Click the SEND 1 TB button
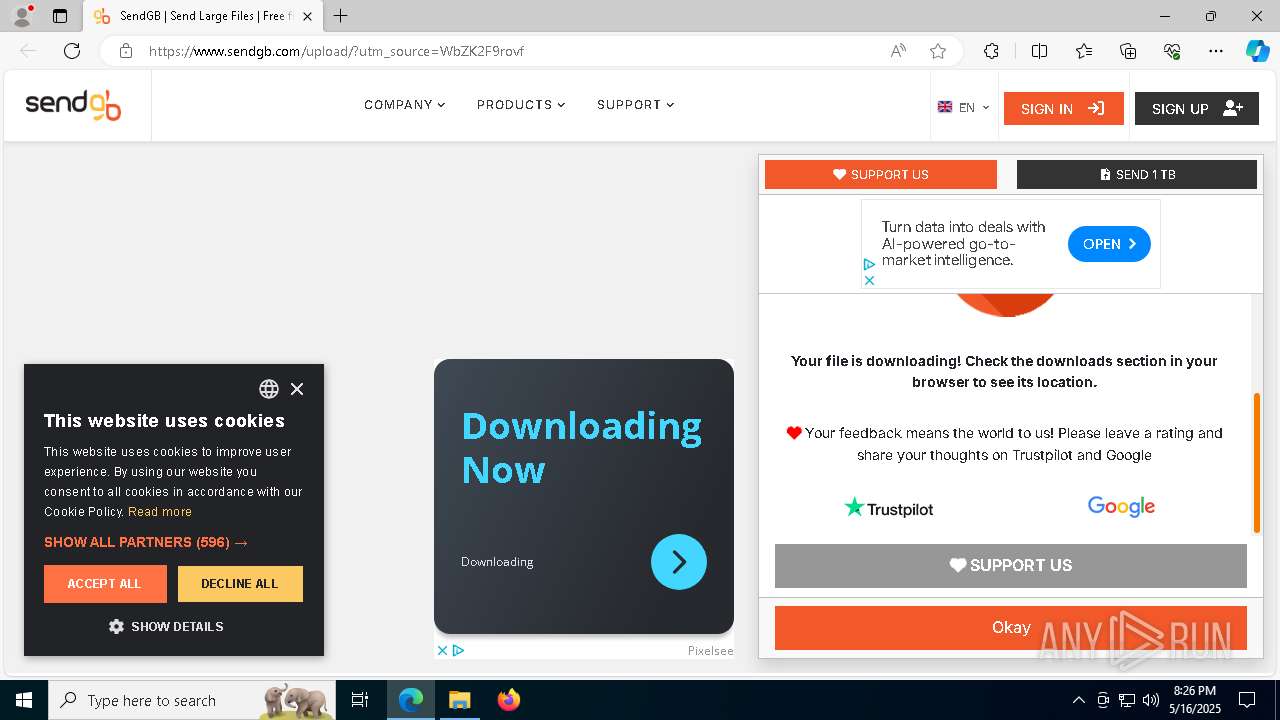 pos(1137,174)
